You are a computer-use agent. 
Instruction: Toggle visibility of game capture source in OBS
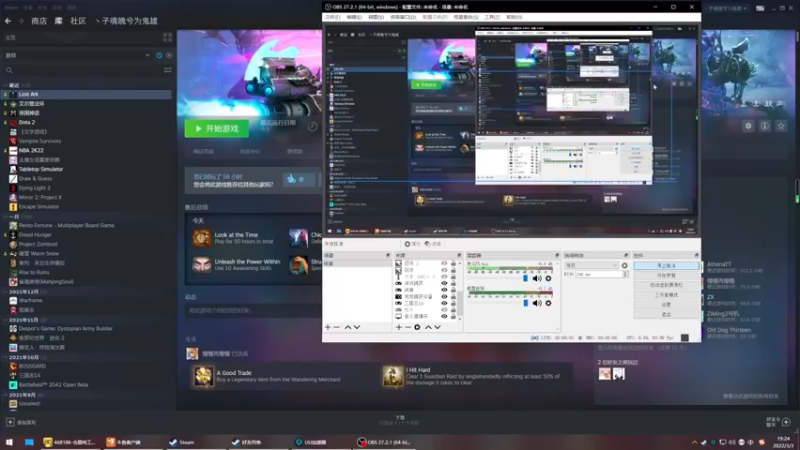(x=444, y=283)
